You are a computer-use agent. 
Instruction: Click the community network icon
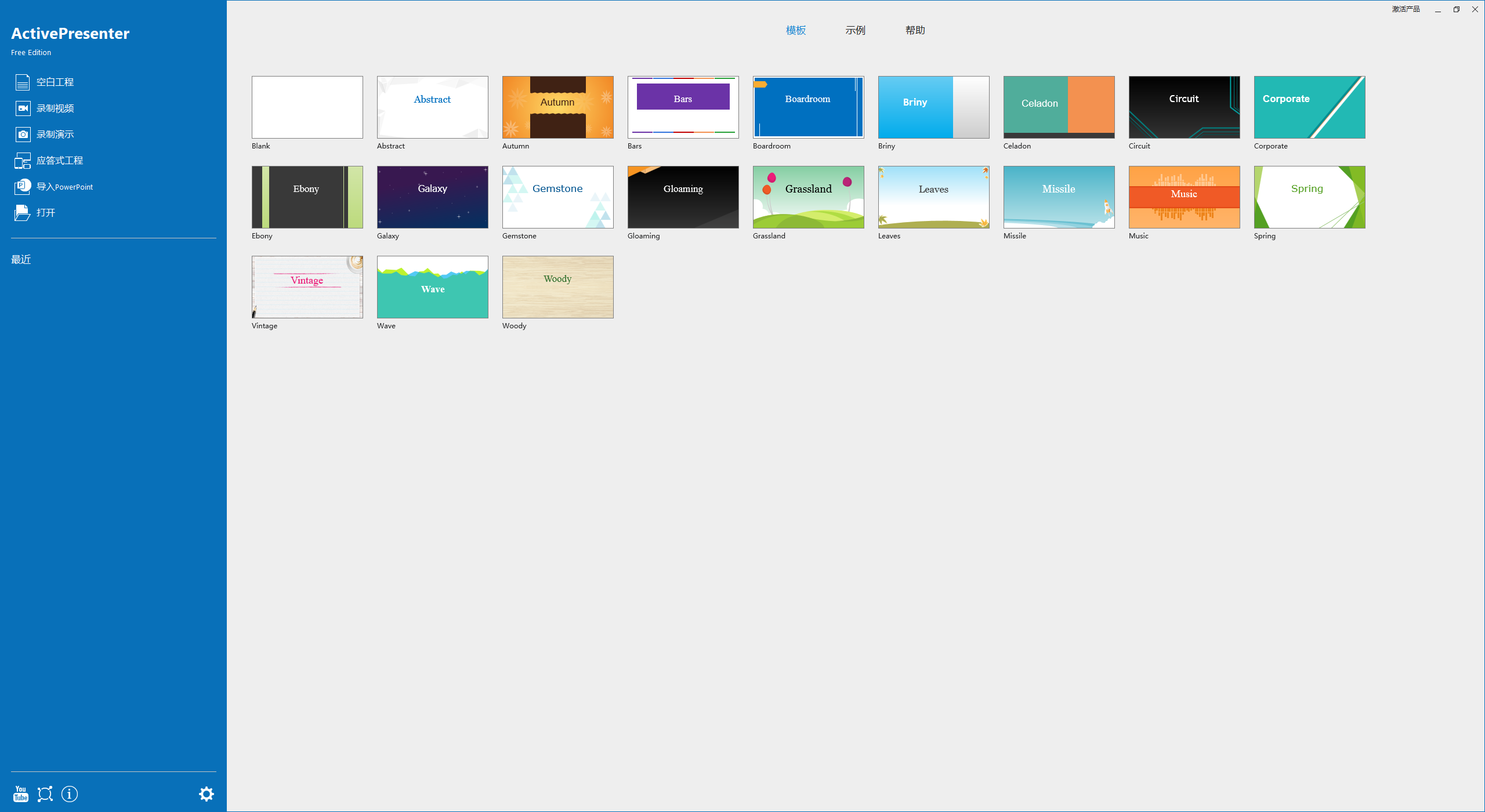(45, 794)
